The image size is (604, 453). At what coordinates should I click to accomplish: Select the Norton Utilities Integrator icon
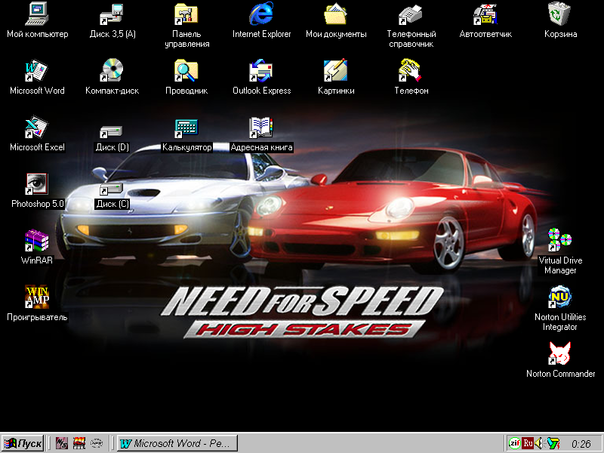point(560,296)
